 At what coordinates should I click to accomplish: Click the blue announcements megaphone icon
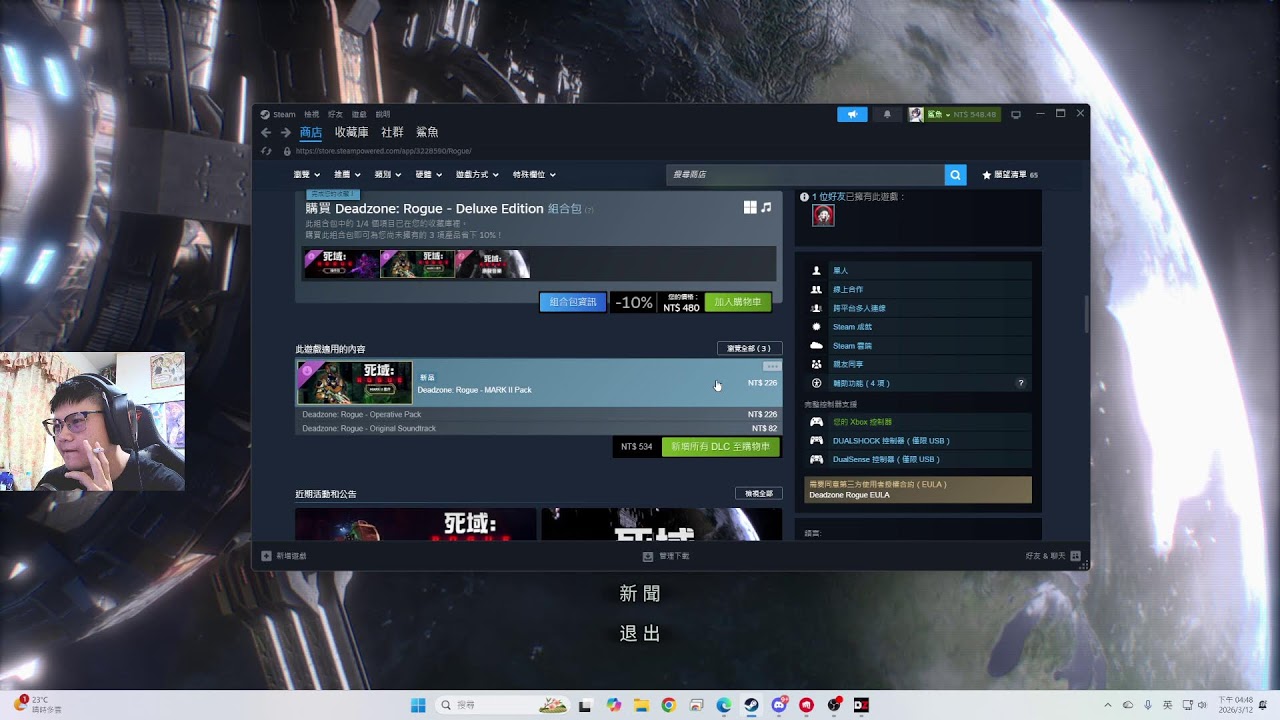pyautogui.click(x=852, y=115)
